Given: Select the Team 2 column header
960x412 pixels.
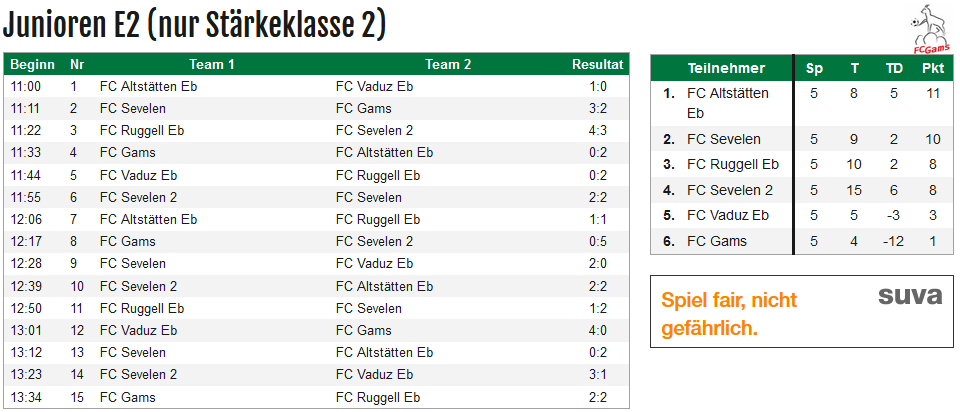Looking at the screenshot, I should [x=448, y=64].
